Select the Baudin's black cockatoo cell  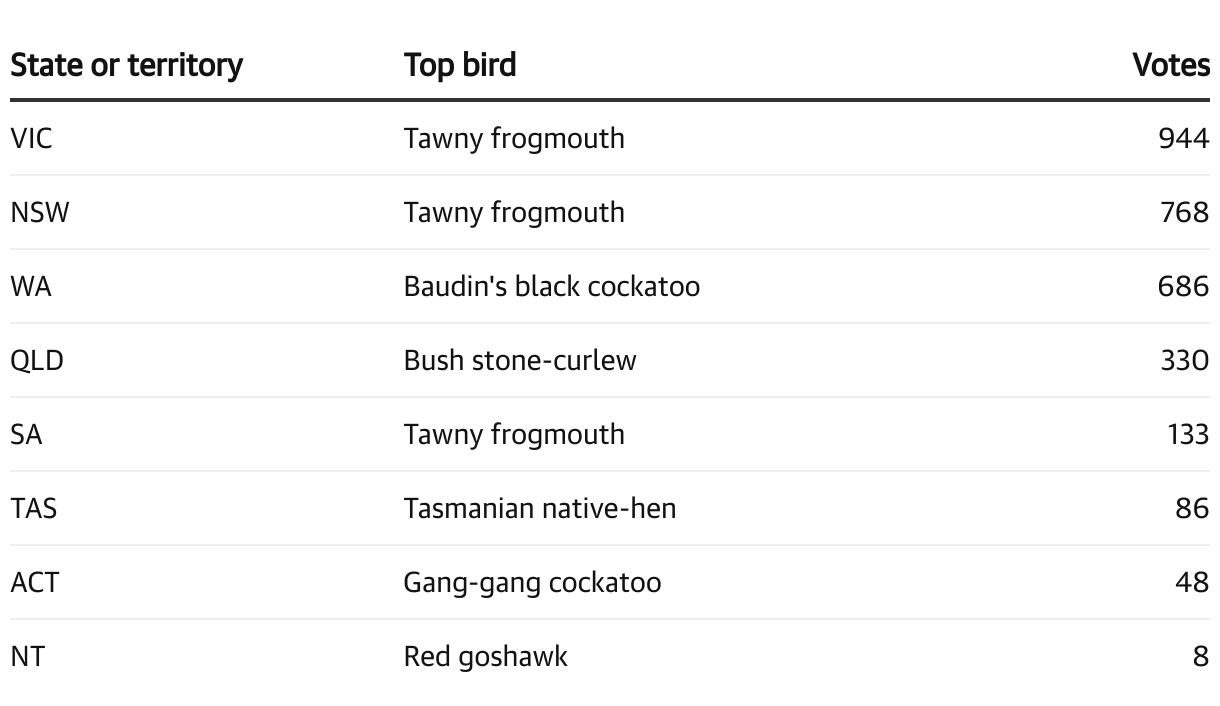(551, 286)
